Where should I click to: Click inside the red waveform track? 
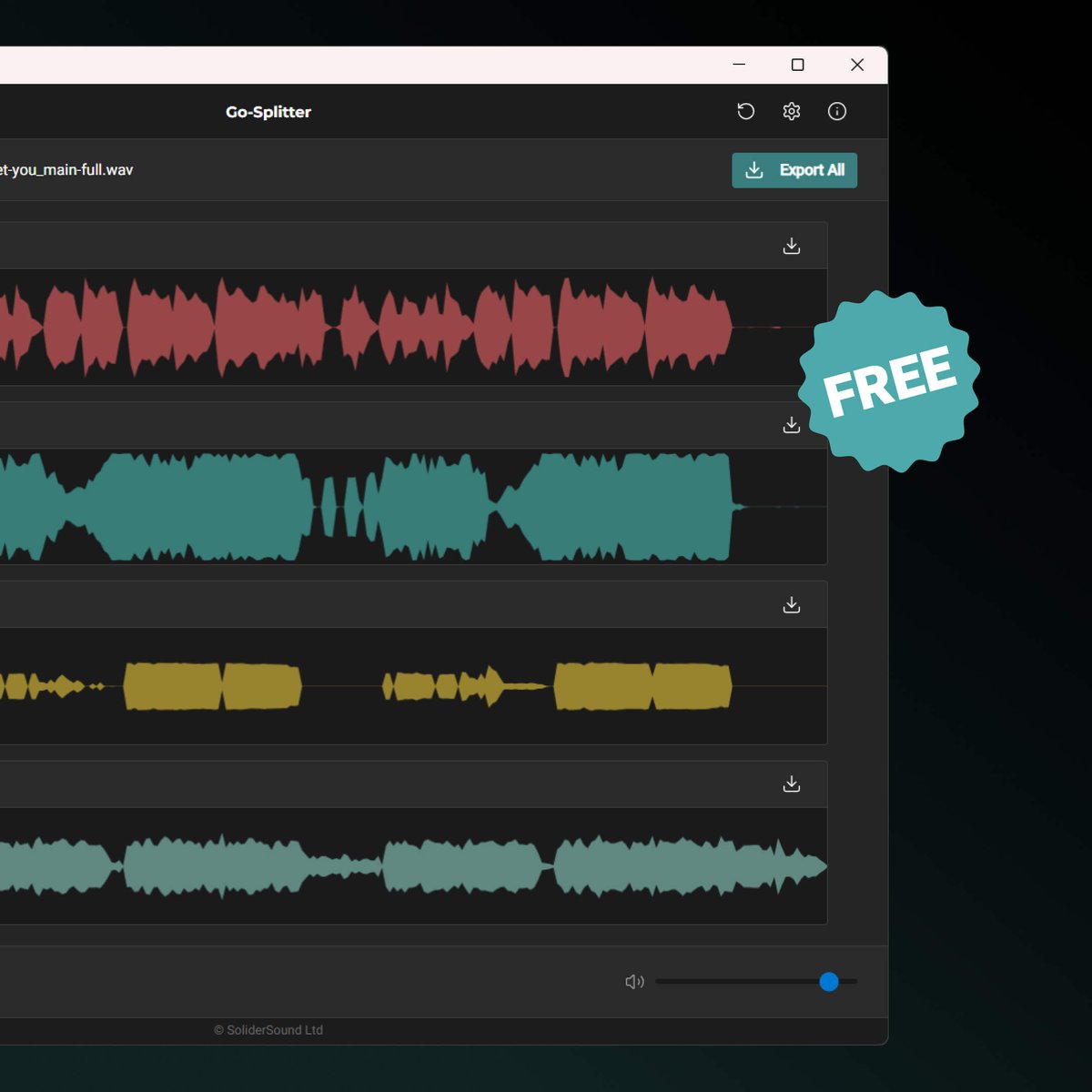(x=413, y=327)
